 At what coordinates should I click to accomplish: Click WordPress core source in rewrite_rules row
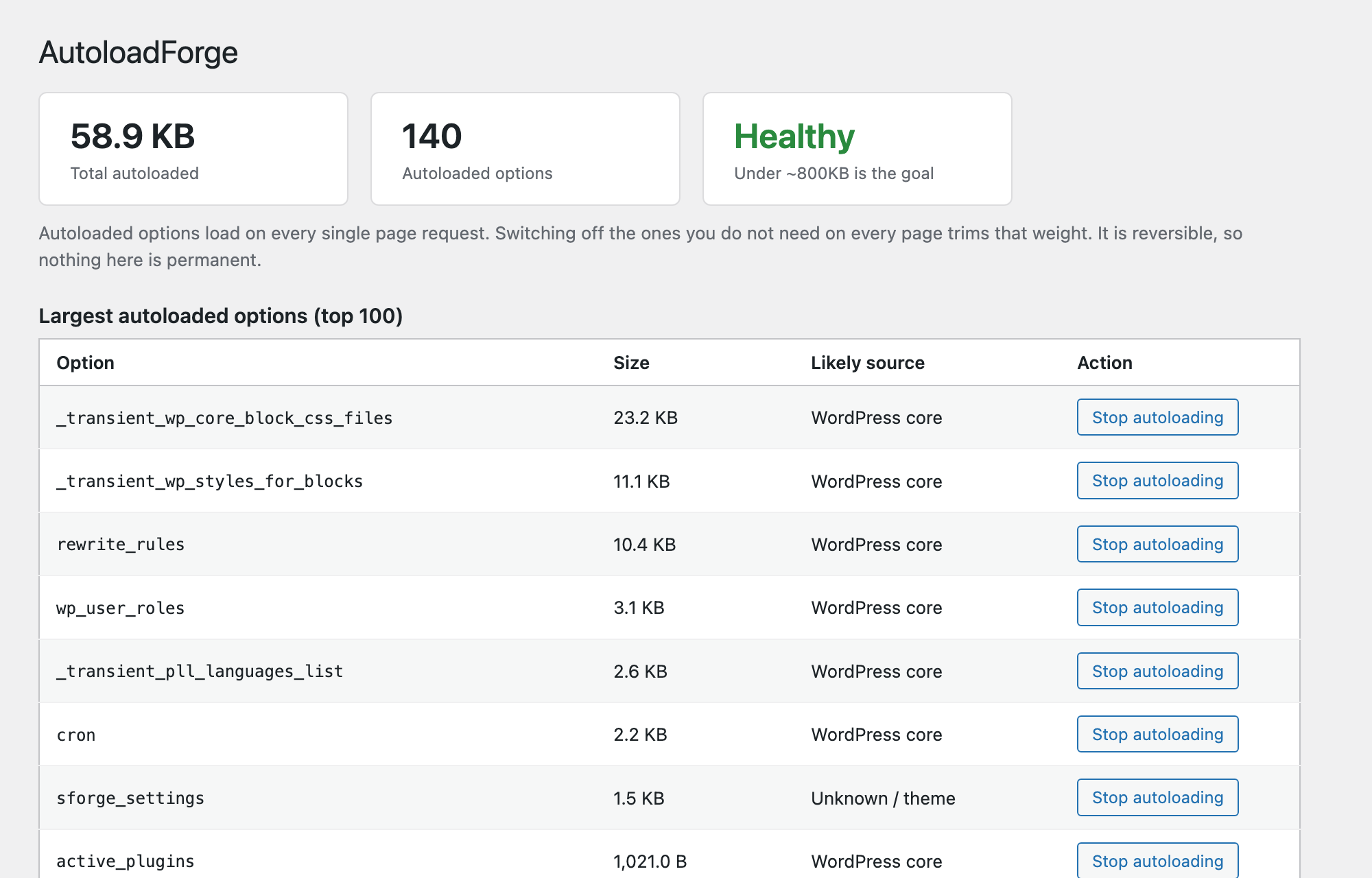pos(876,545)
